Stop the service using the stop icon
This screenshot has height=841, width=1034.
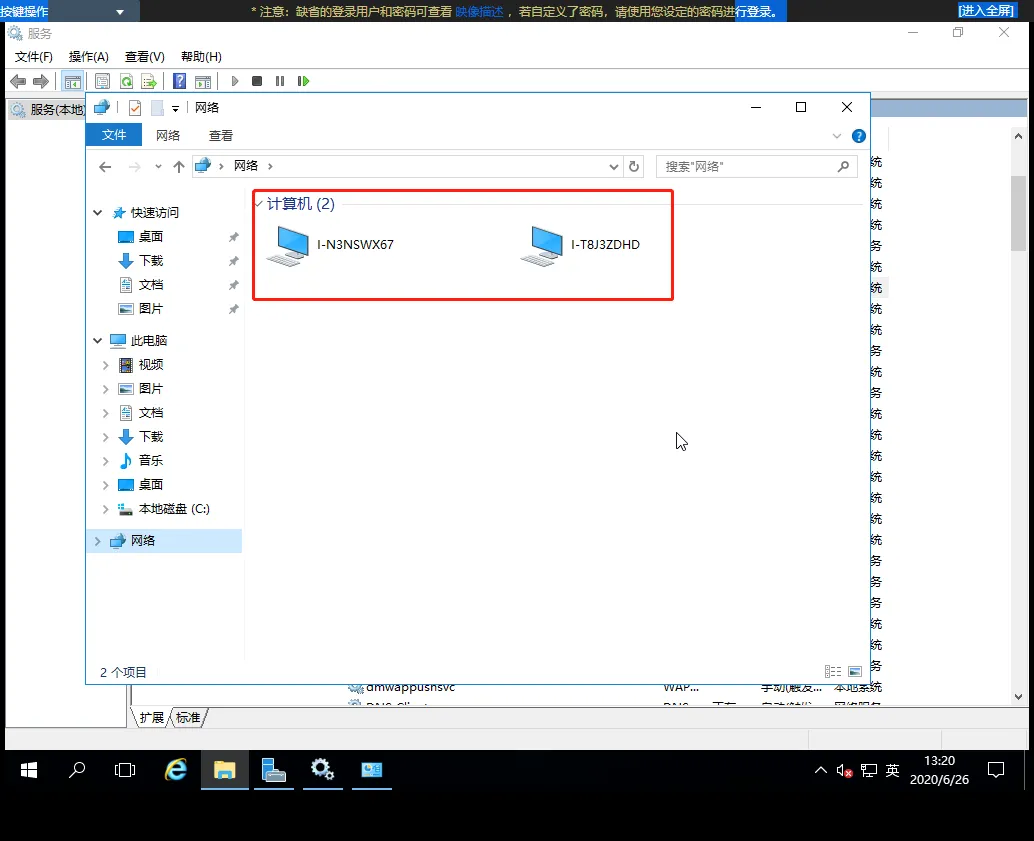point(257,81)
